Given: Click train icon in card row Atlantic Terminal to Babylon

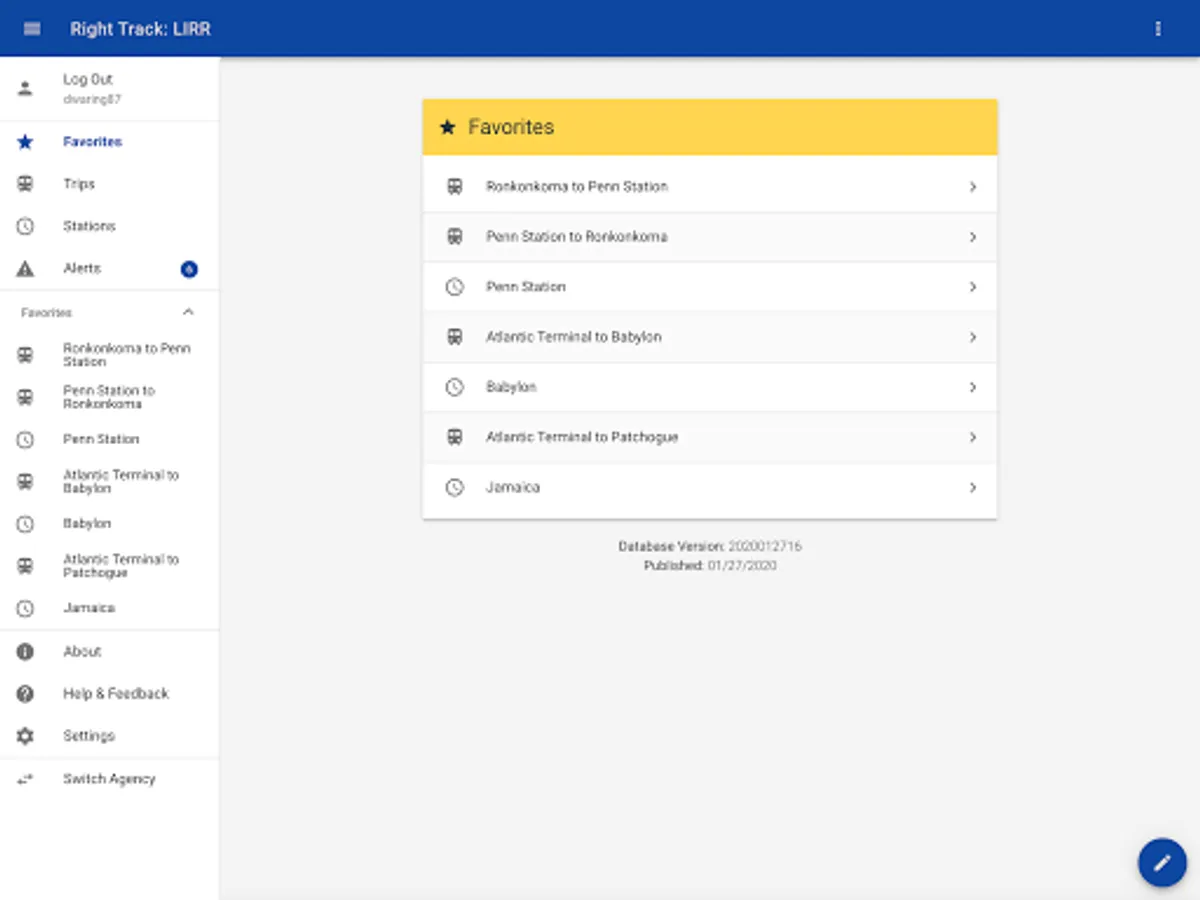Looking at the screenshot, I should (x=454, y=337).
